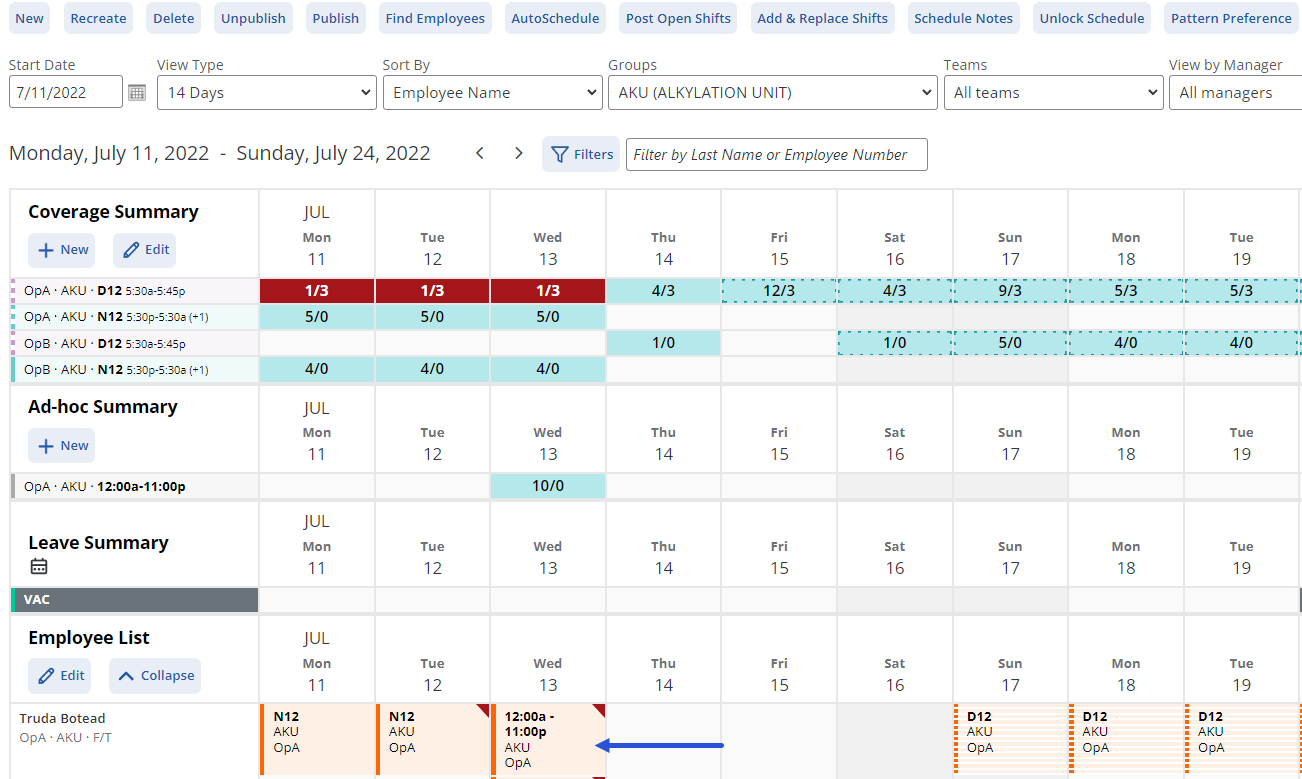
Task: Click OpB D12 1/0 cell on Thu 14
Action: click(663, 343)
